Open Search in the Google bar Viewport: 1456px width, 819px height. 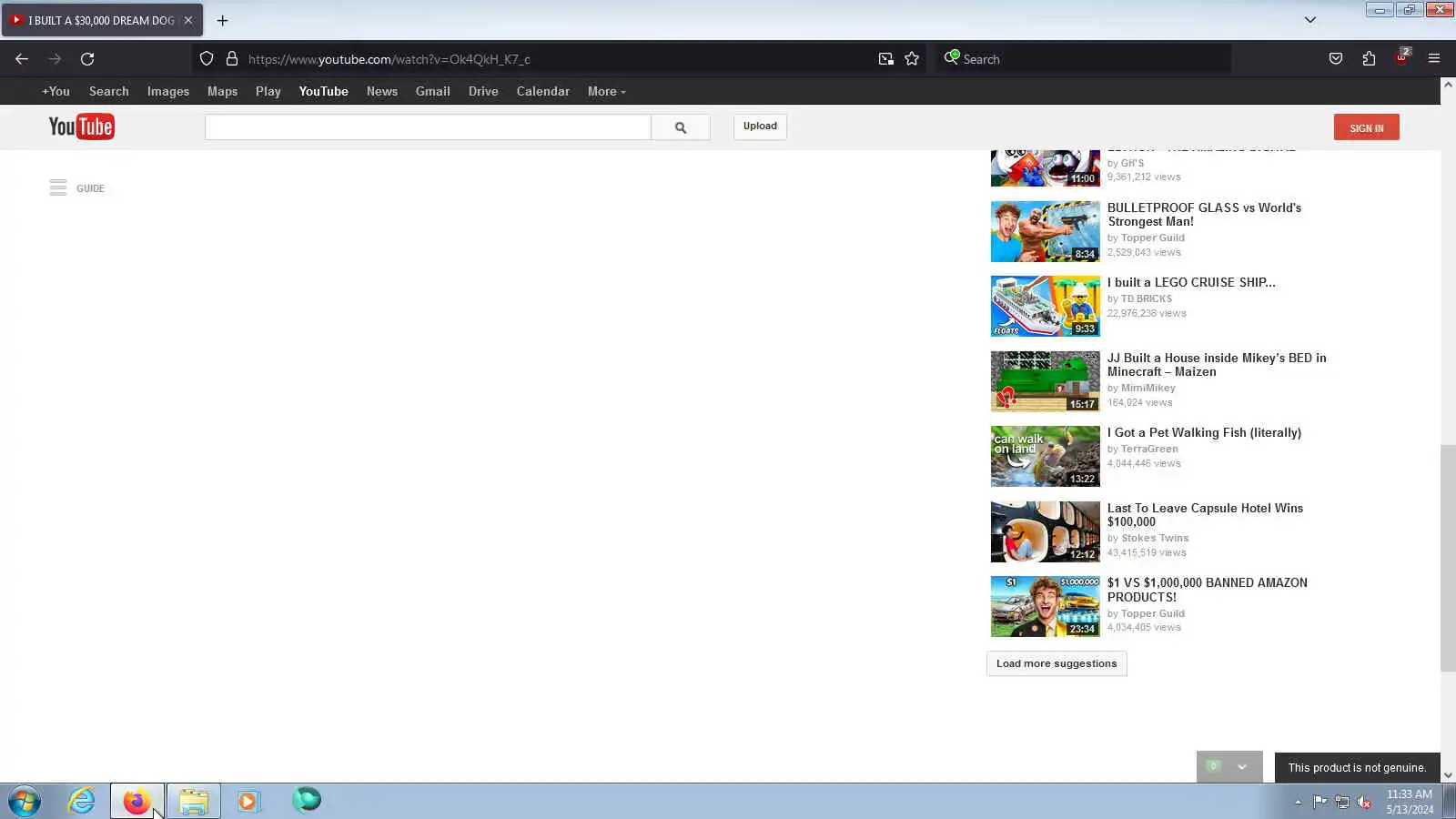[x=109, y=91]
